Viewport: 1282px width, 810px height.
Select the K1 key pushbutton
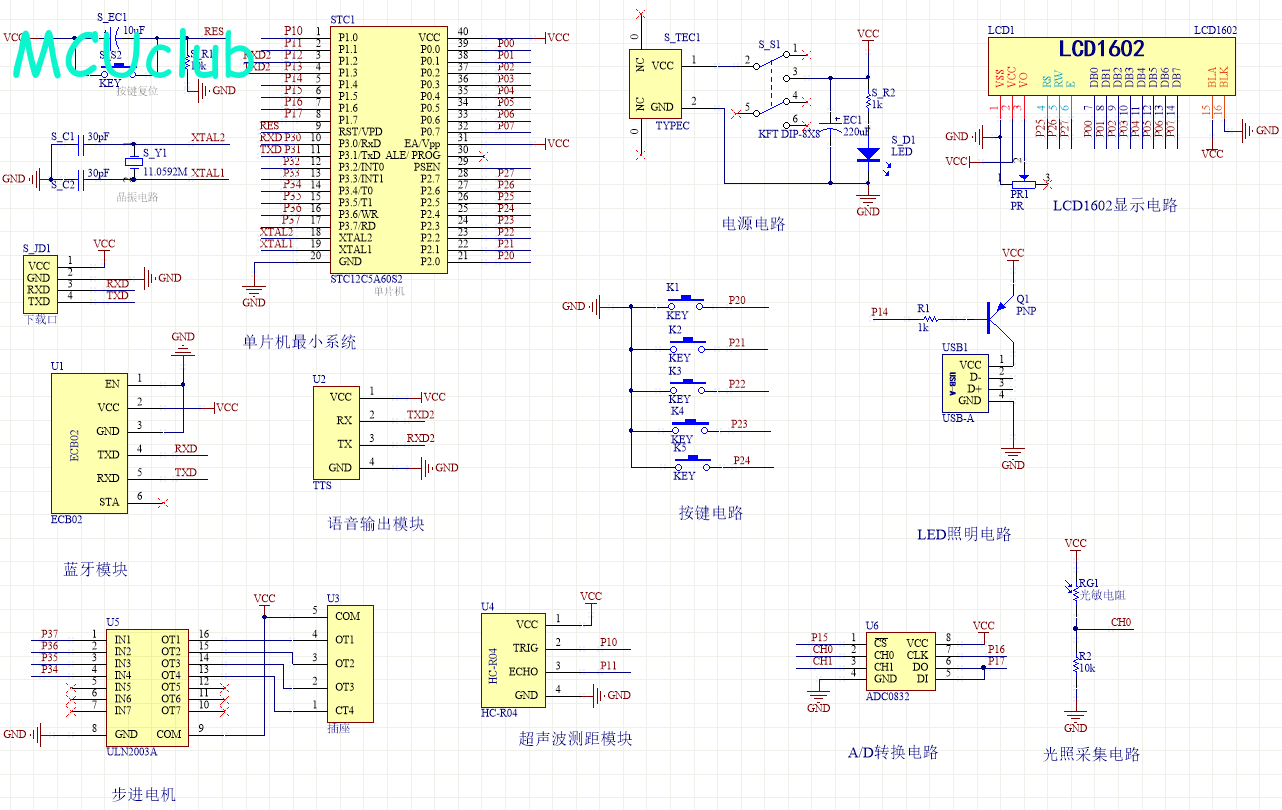coord(687,299)
